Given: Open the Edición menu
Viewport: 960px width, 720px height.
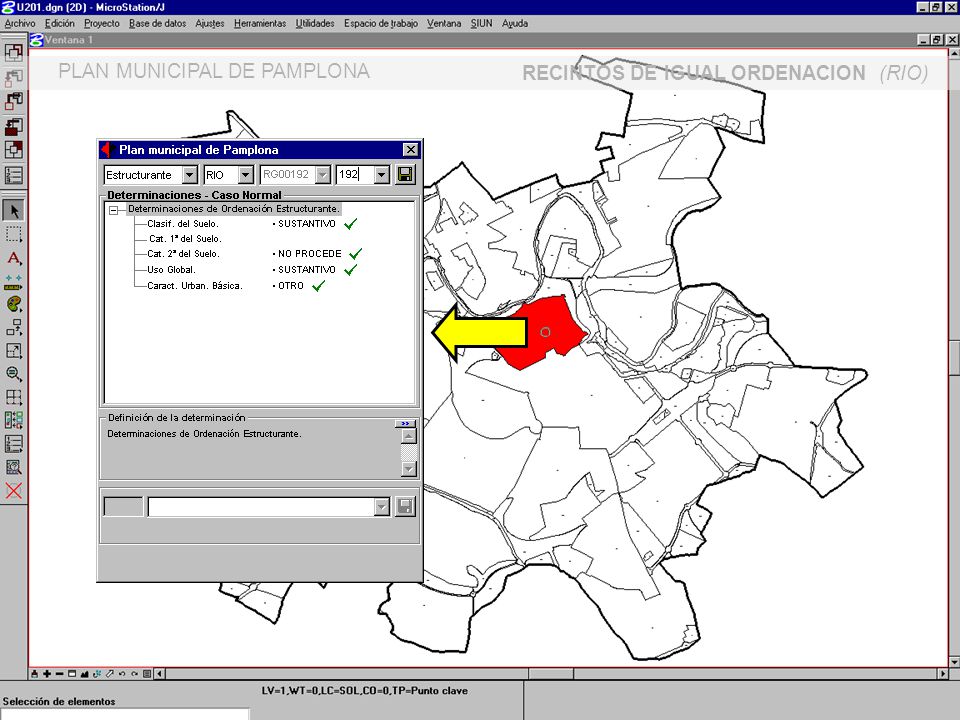Looking at the screenshot, I should 59,23.
